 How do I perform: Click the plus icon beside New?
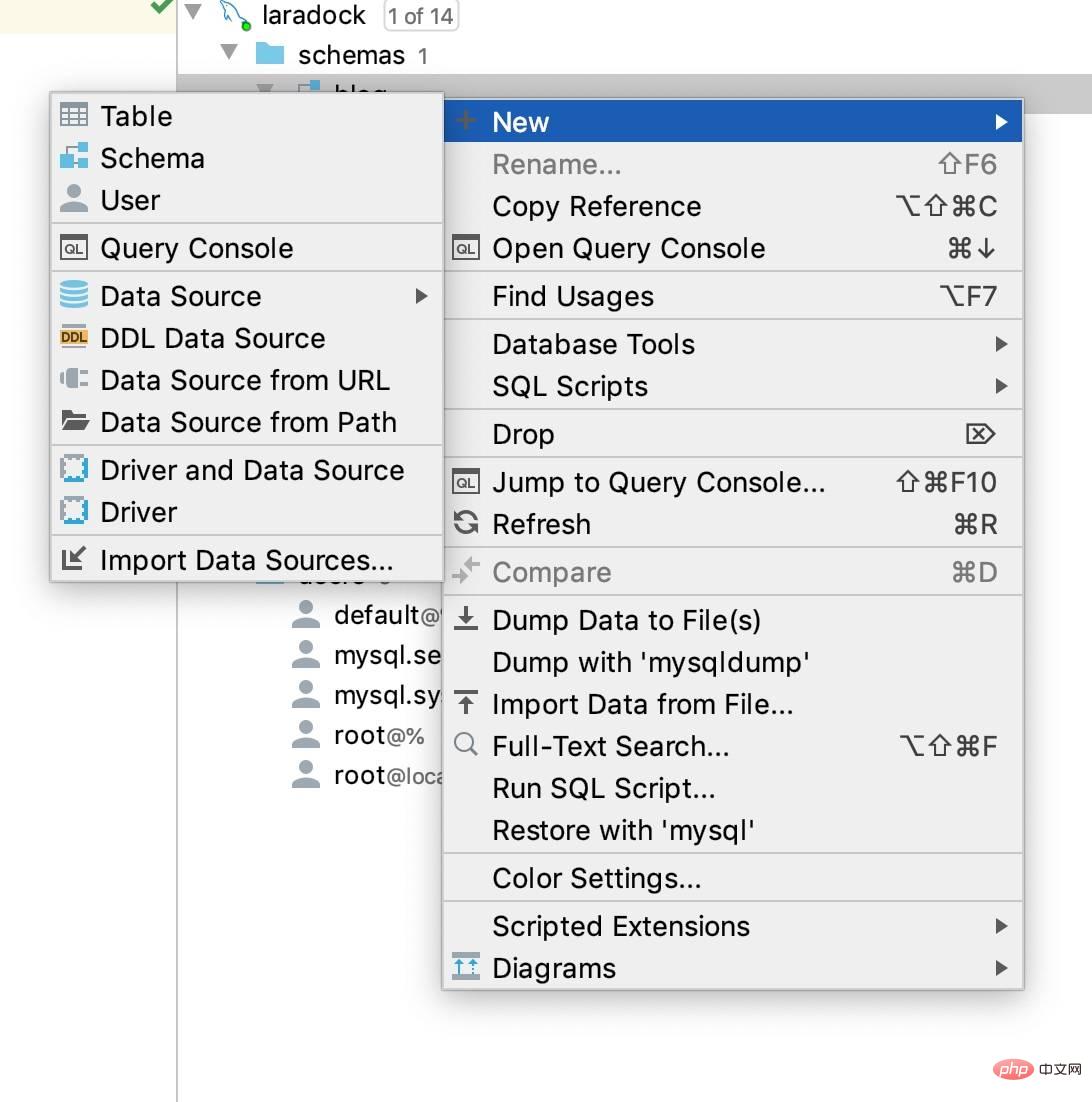(466, 120)
